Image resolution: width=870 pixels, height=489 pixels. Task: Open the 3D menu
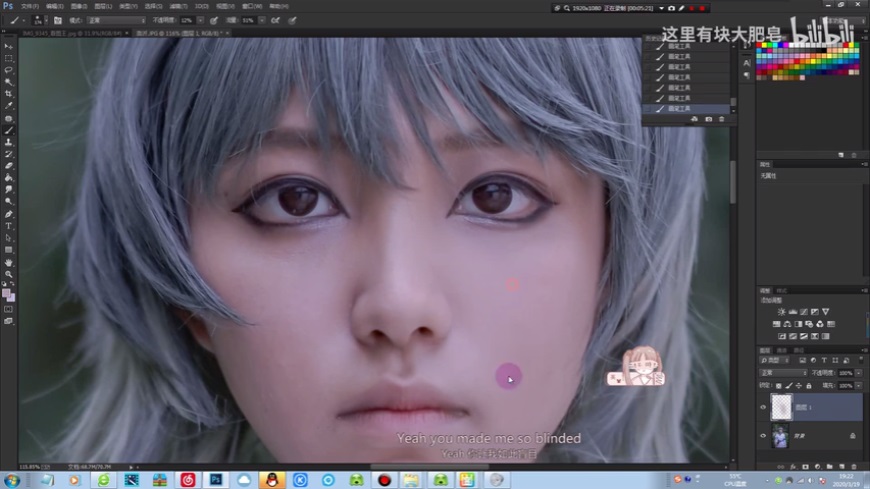pyautogui.click(x=201, y=6)
